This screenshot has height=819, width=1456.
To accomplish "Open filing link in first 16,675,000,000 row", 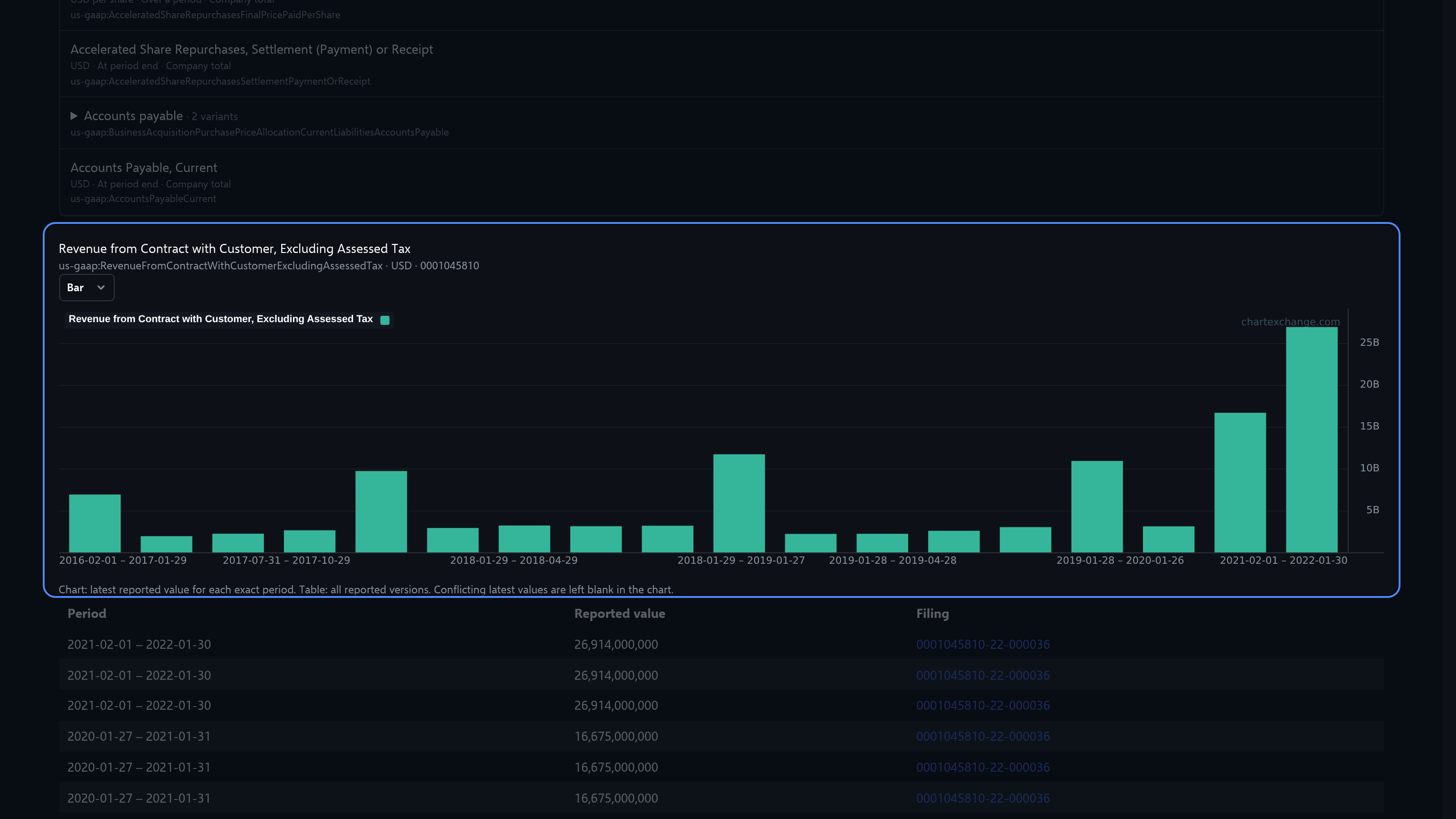I will click(x=983, y=737).
